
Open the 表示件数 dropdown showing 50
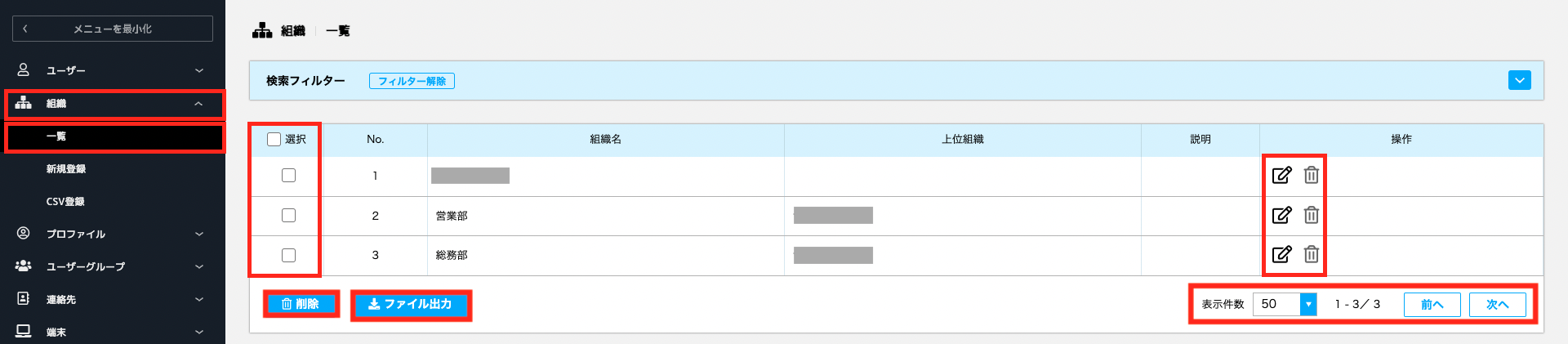1285,304
